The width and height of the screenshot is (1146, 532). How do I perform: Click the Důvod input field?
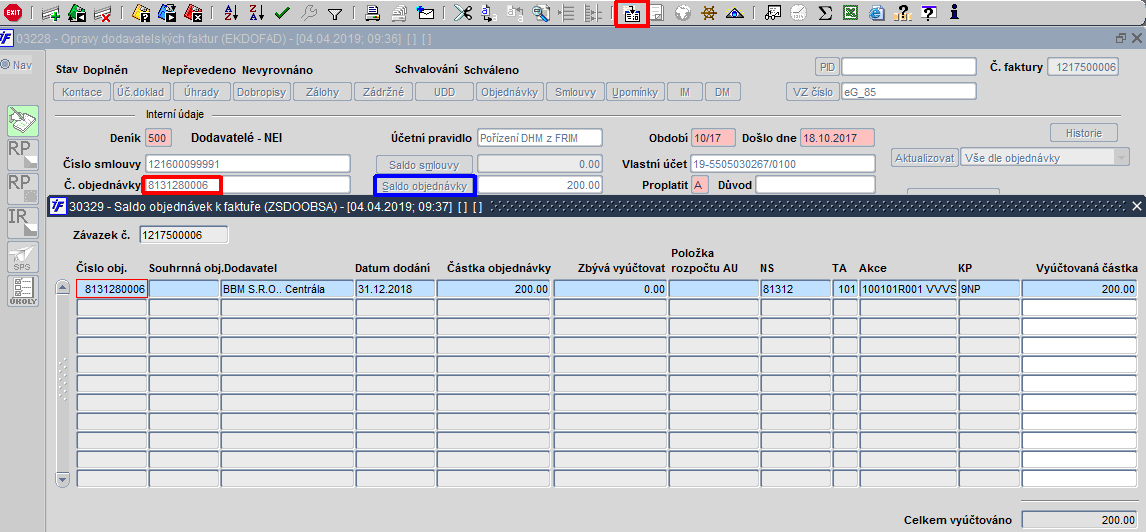[x=815, y=185]
